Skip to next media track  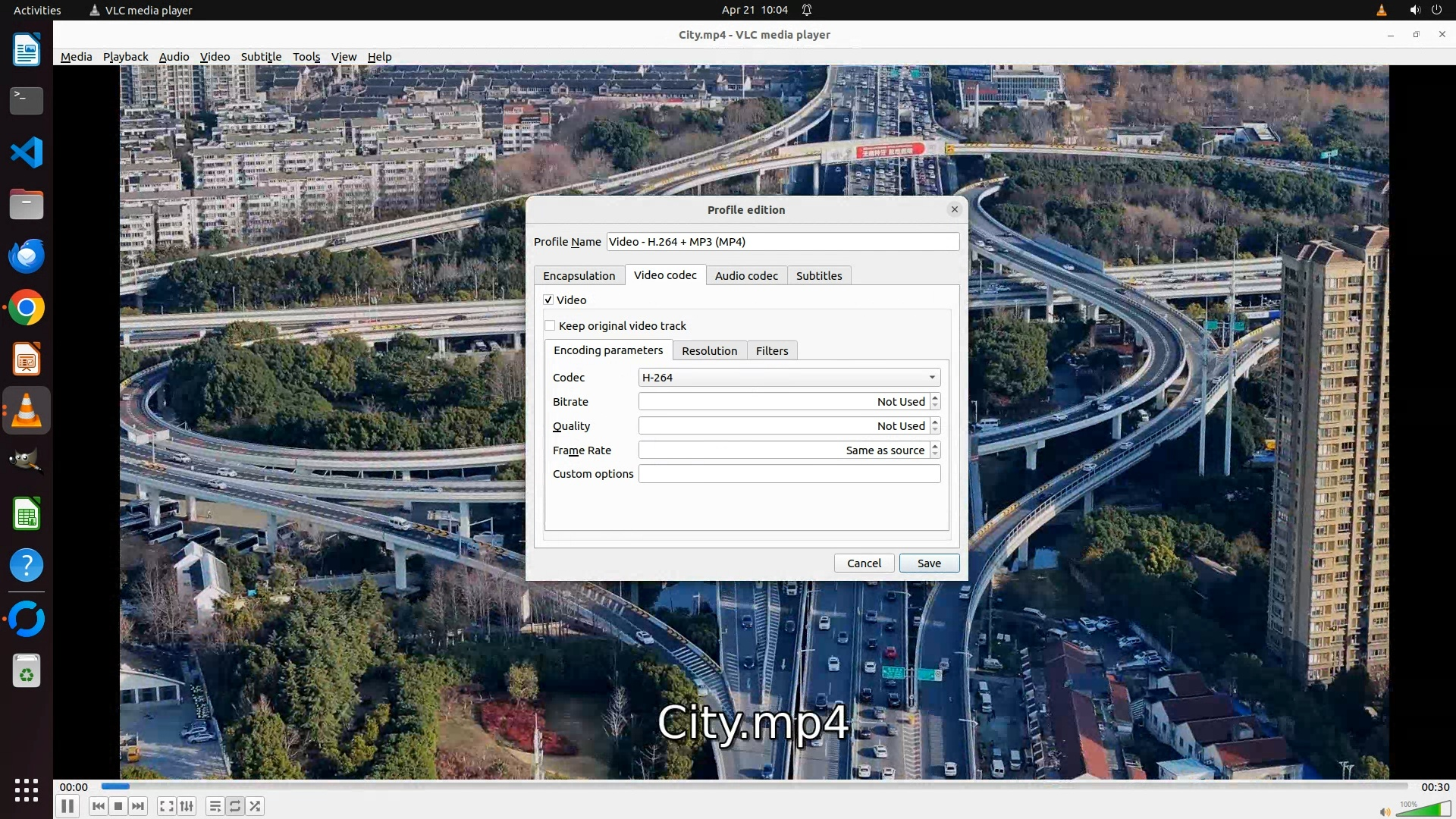pyautogui.click(x=138, y=806)
